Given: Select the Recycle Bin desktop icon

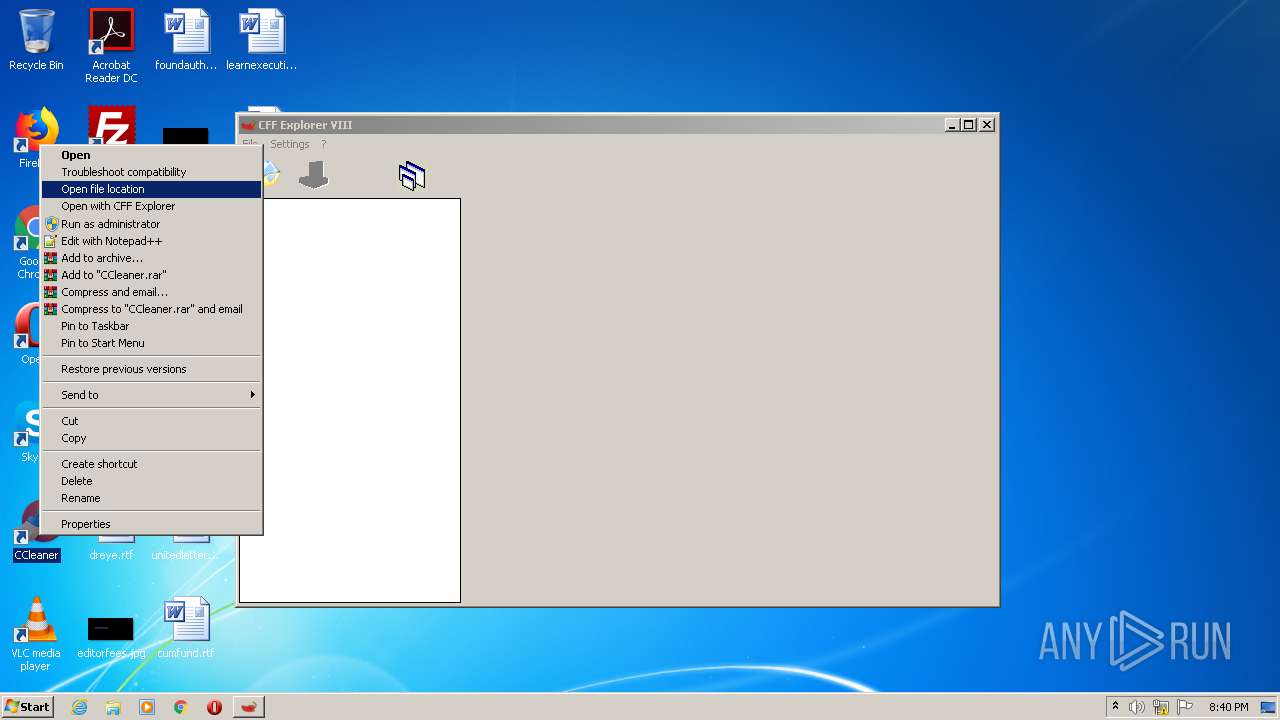Looking at the screenshot, I should tap(36, 40).
